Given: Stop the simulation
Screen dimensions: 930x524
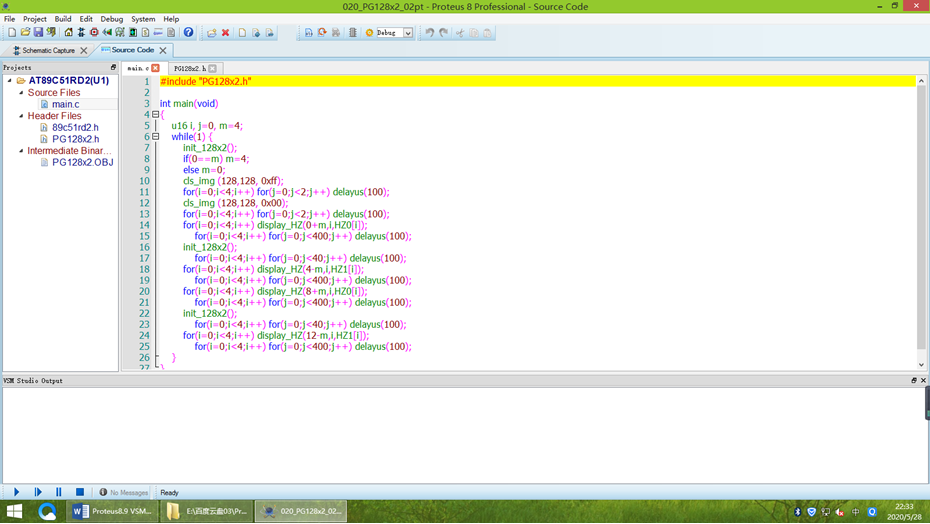Looking at the screenshot, I should (x=80, y=492).
